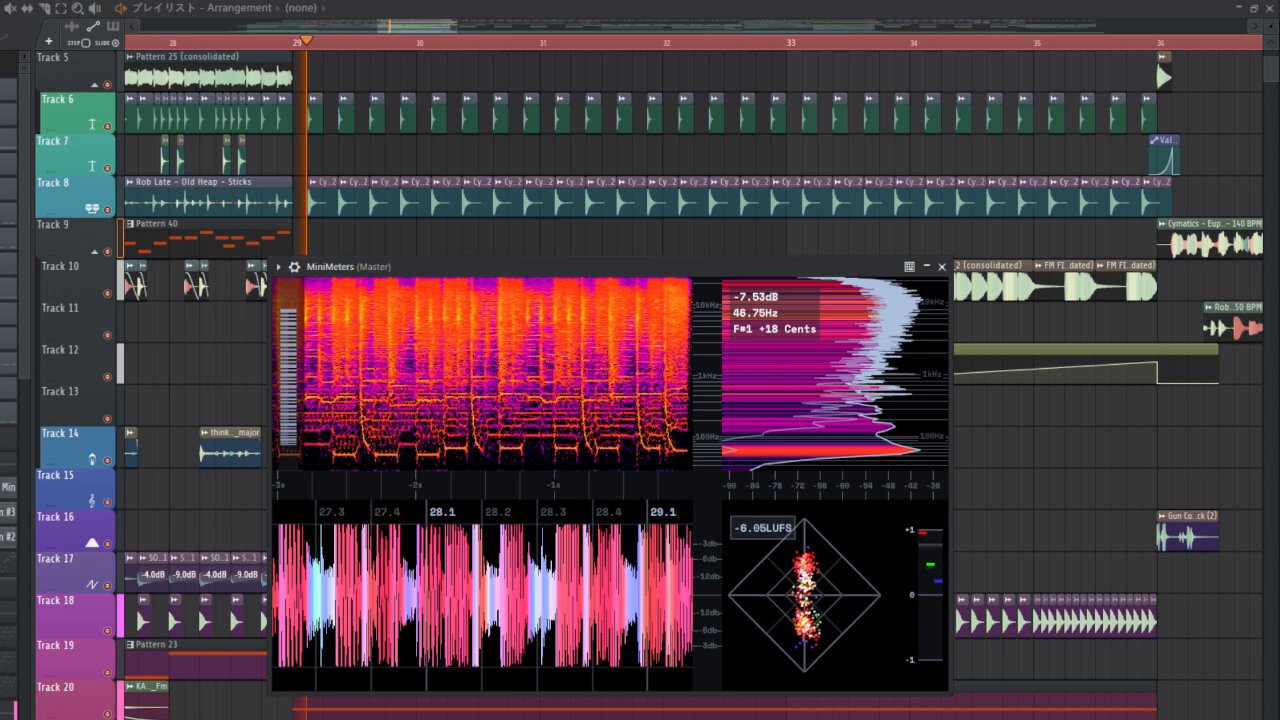Click the treble clef icon on Track 15
This screenshot has width=1280, height=720.
92,501
